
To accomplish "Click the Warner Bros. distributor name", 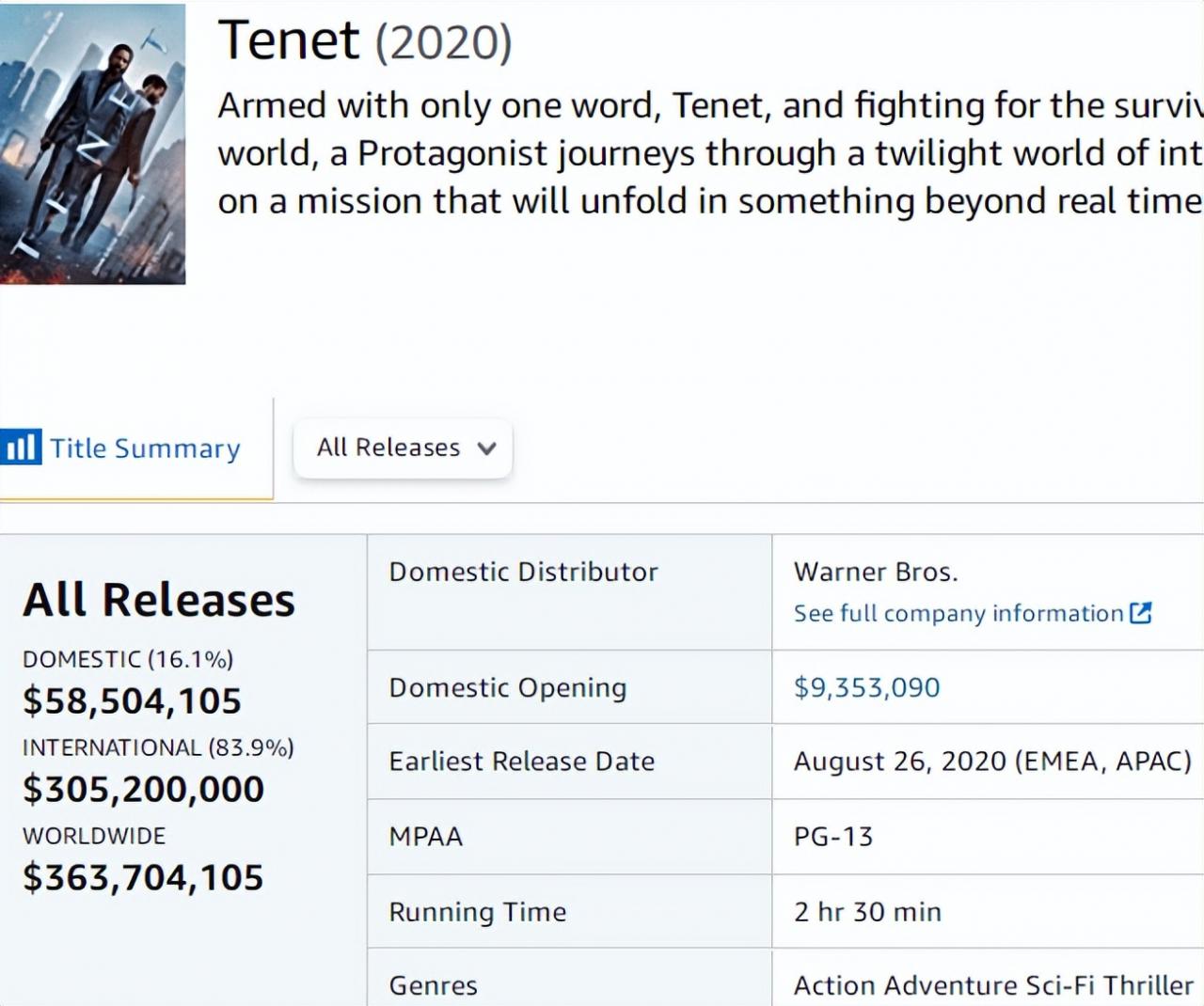I will coord(876,572).
